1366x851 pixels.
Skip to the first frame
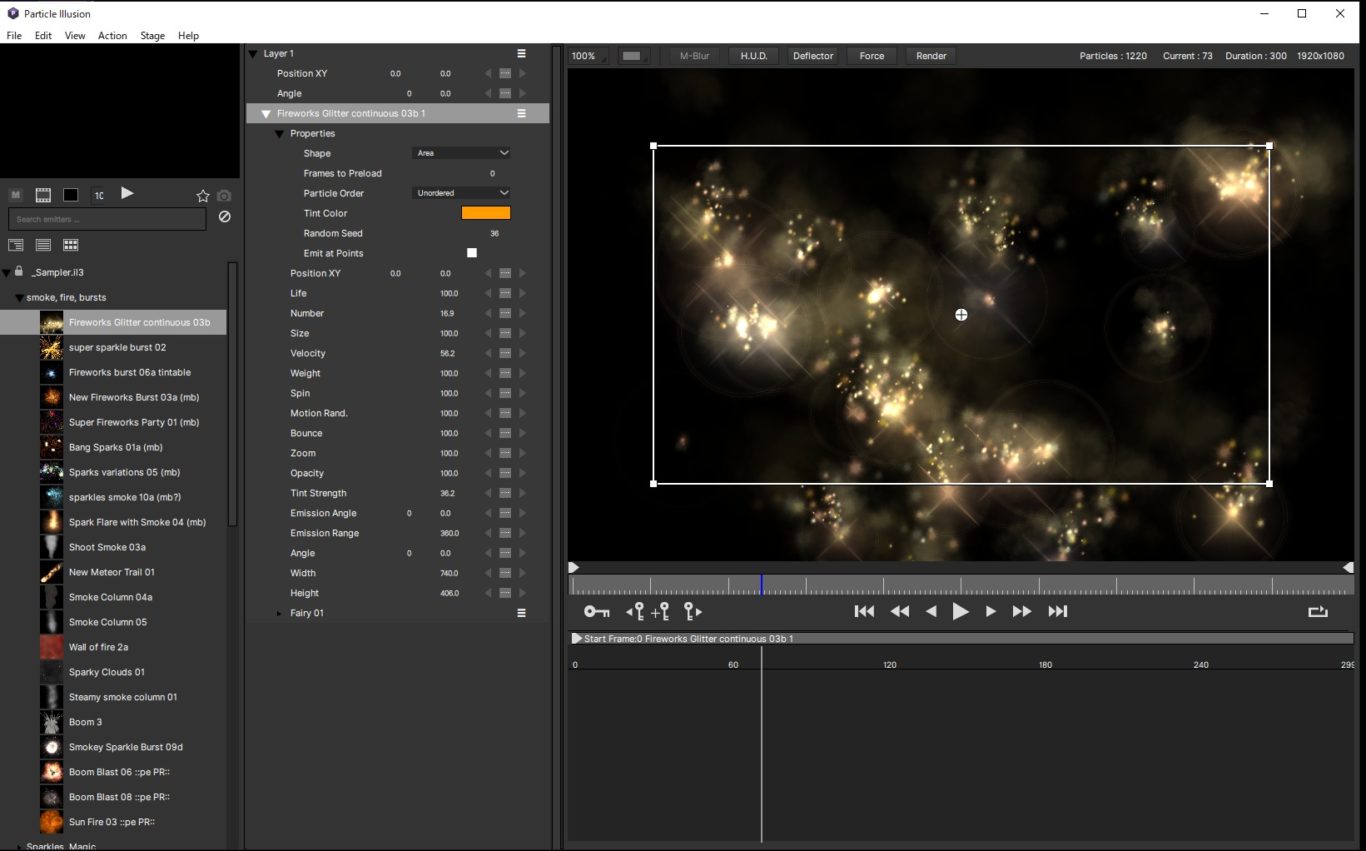click(x=864, y=612)
